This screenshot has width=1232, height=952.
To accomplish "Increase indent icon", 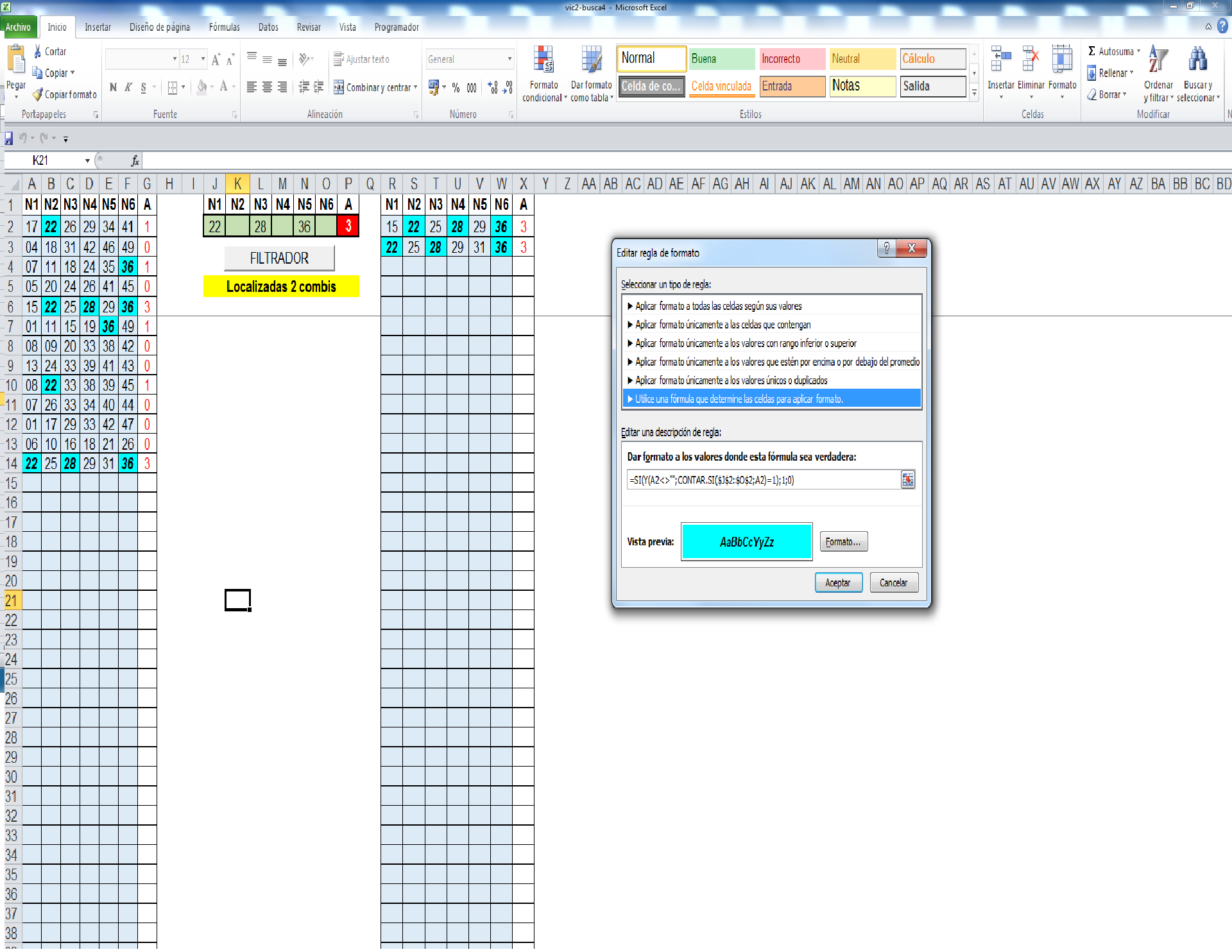I will coord(319,87).
